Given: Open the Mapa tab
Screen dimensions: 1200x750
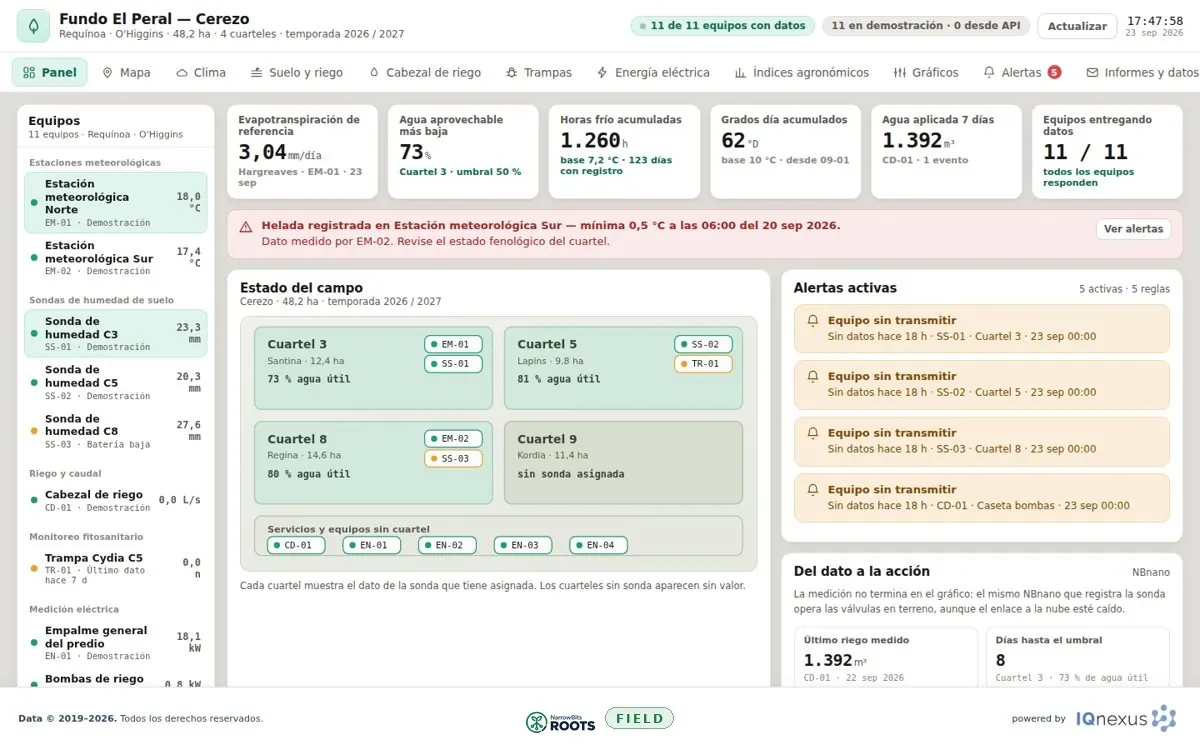Looking at the screenshot, I should point(126,73).
